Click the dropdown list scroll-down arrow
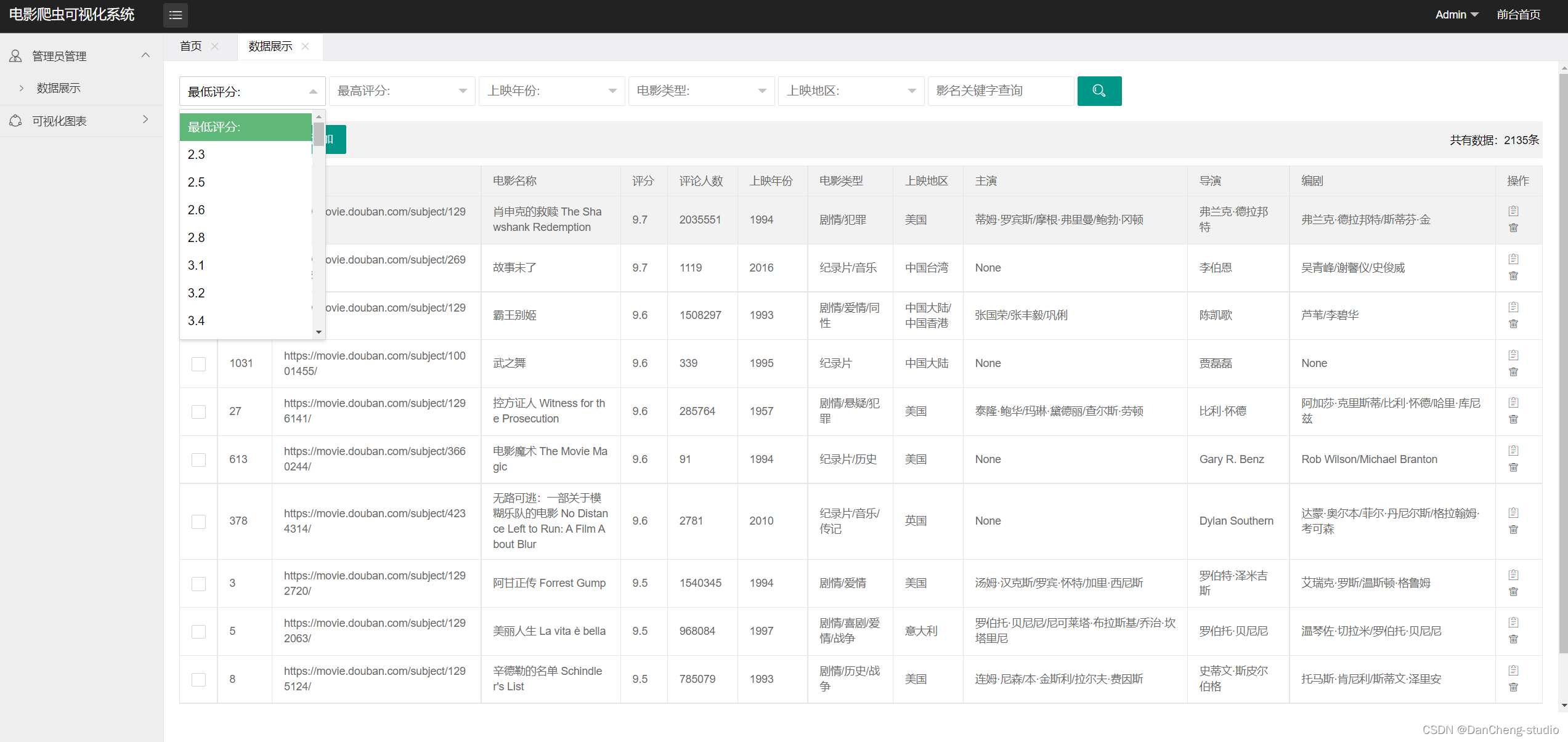This screenshot has height=742, width=1568. [x=319, y=333]
